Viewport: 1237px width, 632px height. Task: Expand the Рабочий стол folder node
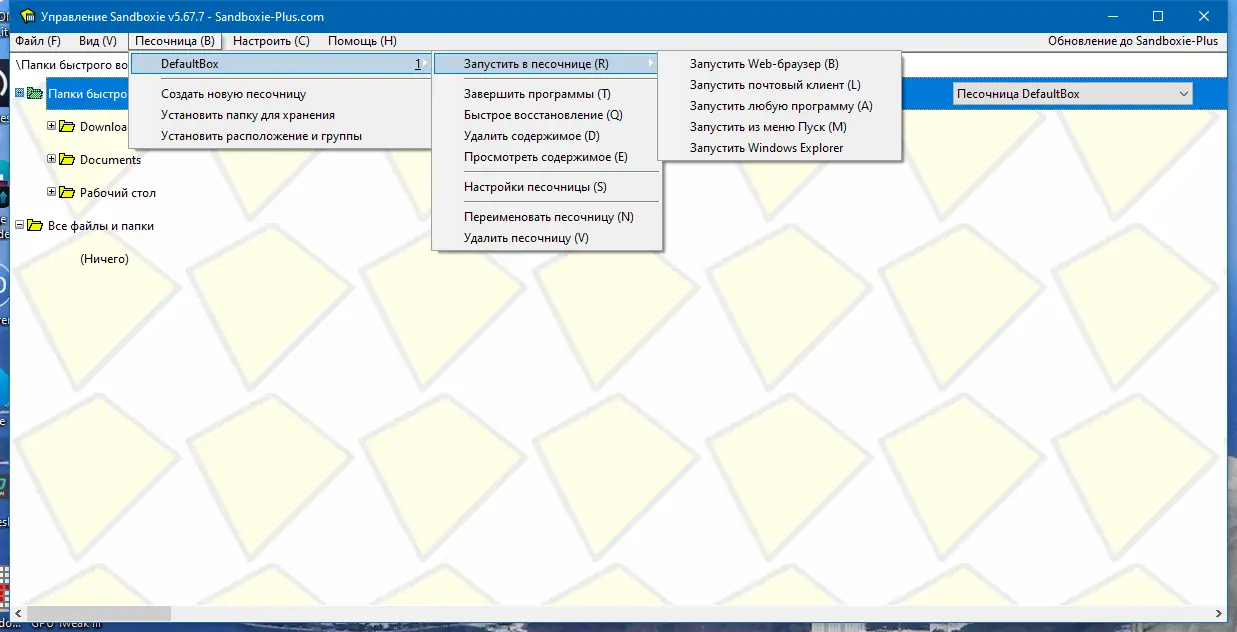pyautogui.click(x=52, y=193)
